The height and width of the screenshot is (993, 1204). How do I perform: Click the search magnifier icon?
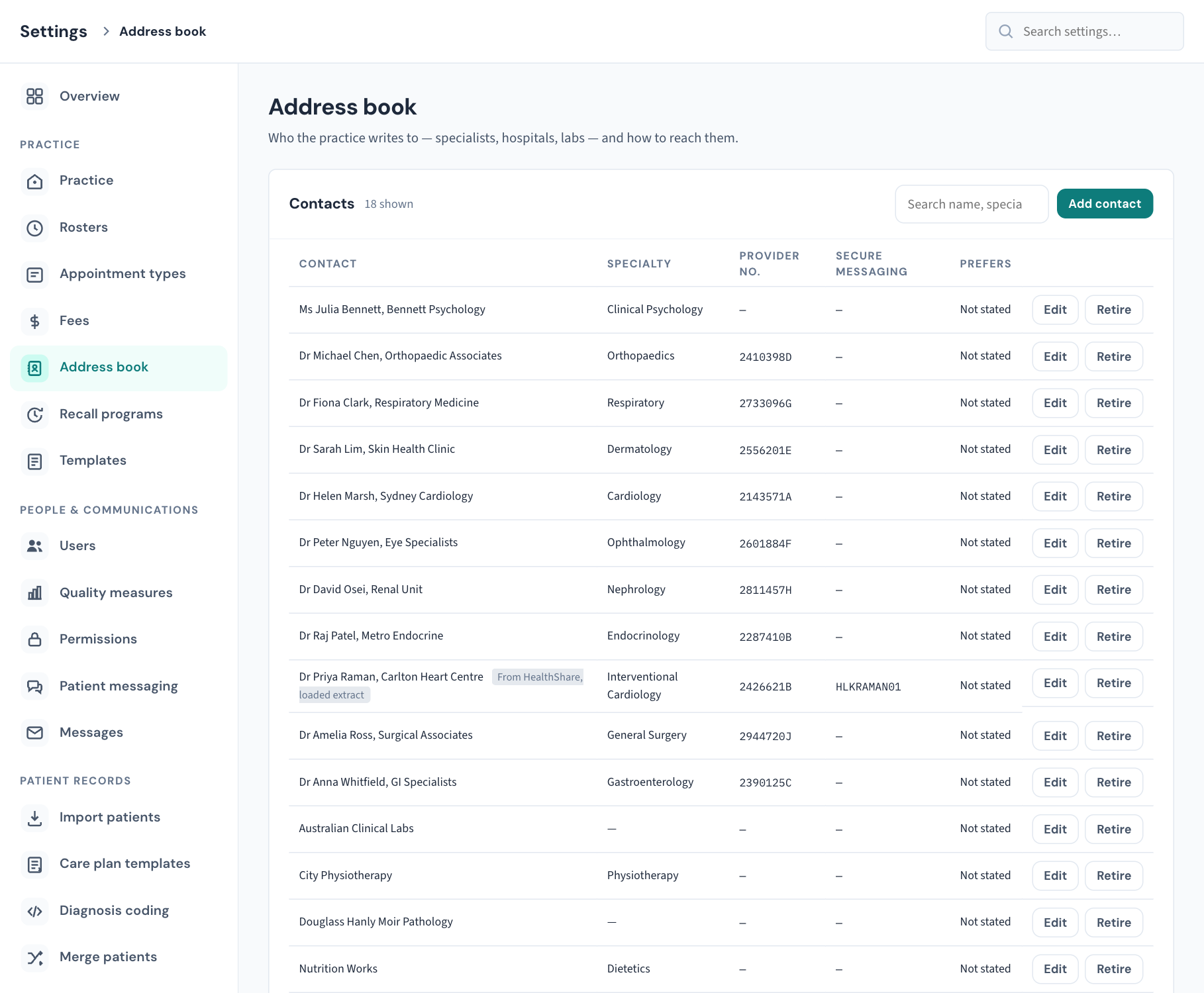[1005, 31]
